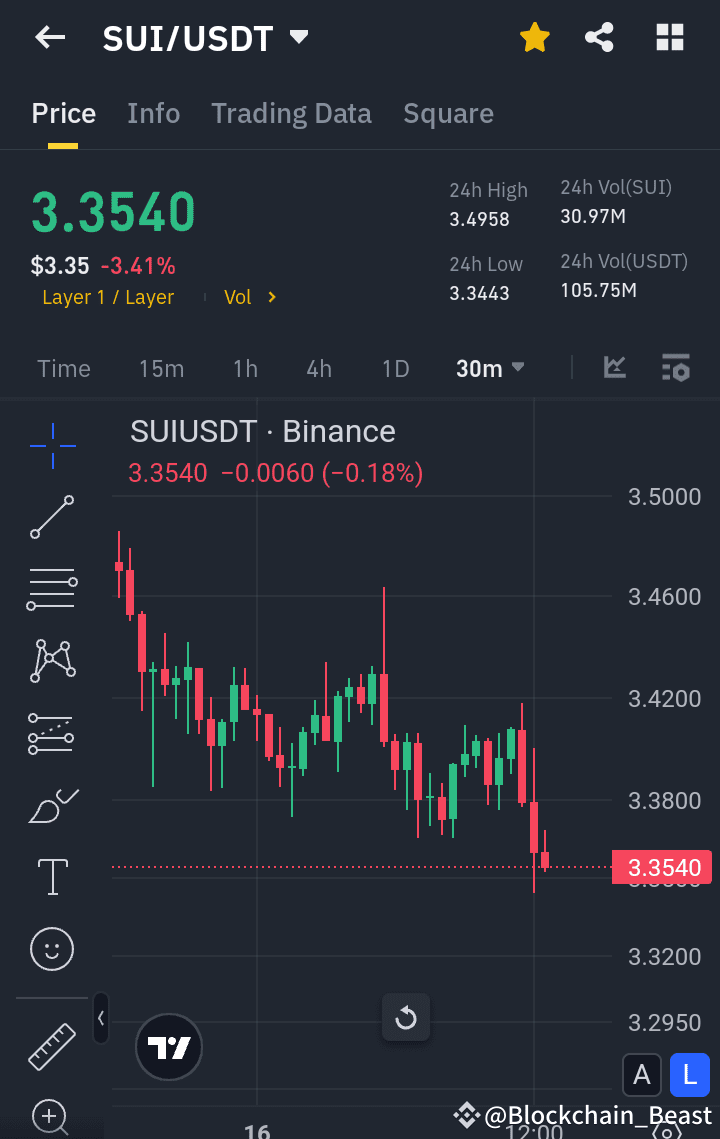Screen dimensions: 720x1139
Task: Select the brush drawing tool
Action: click(x=51, y=805)
